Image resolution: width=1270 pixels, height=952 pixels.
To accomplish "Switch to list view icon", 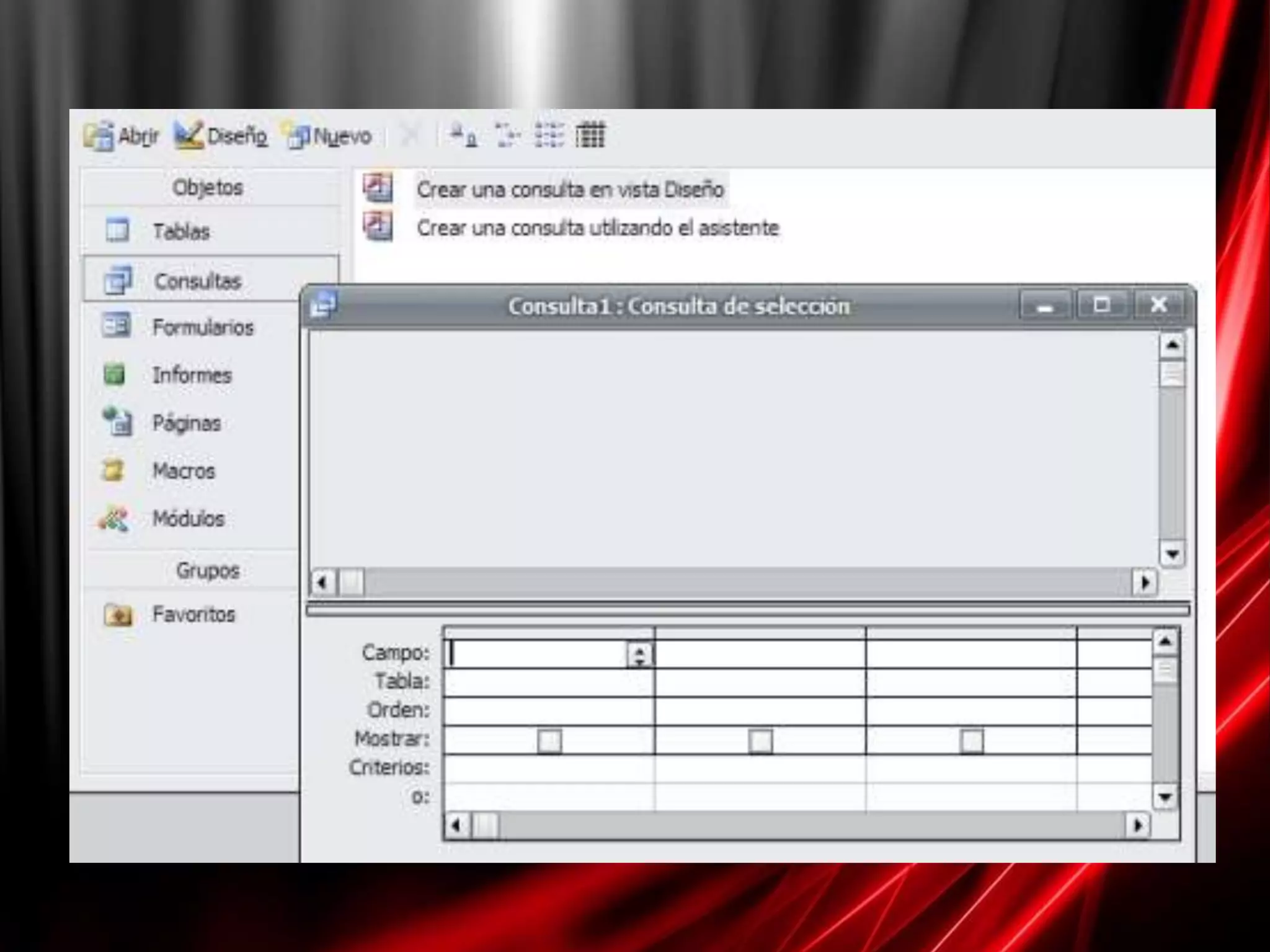I will (x=549, y=134).
